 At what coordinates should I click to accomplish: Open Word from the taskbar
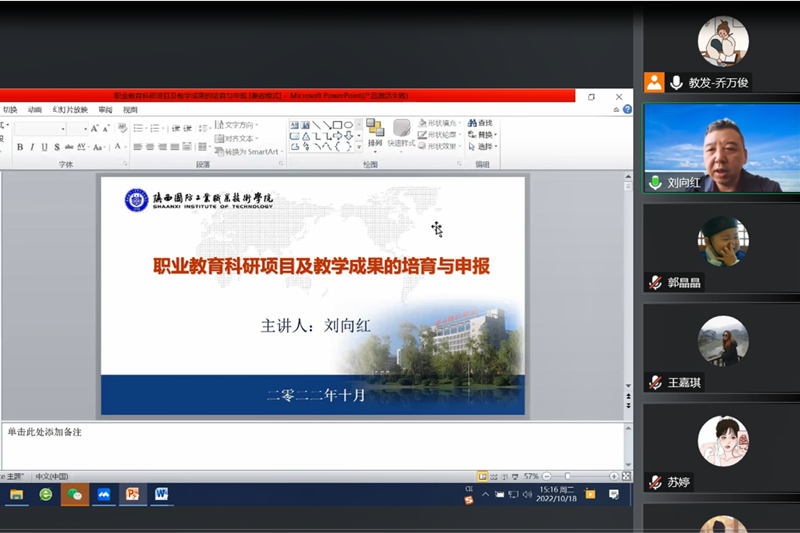click(161, 494)
